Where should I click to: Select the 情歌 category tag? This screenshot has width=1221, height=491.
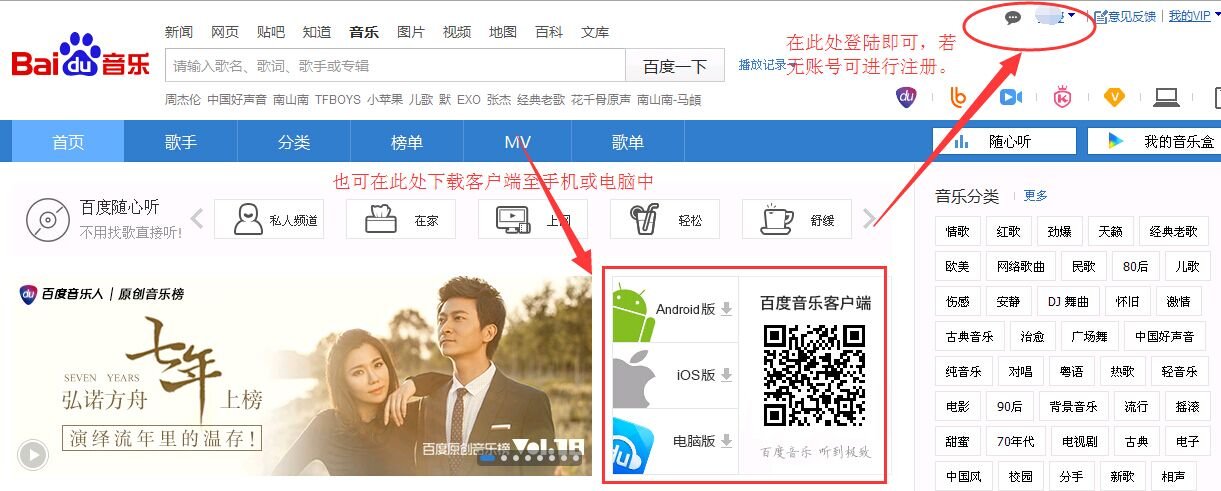point(958,231)
